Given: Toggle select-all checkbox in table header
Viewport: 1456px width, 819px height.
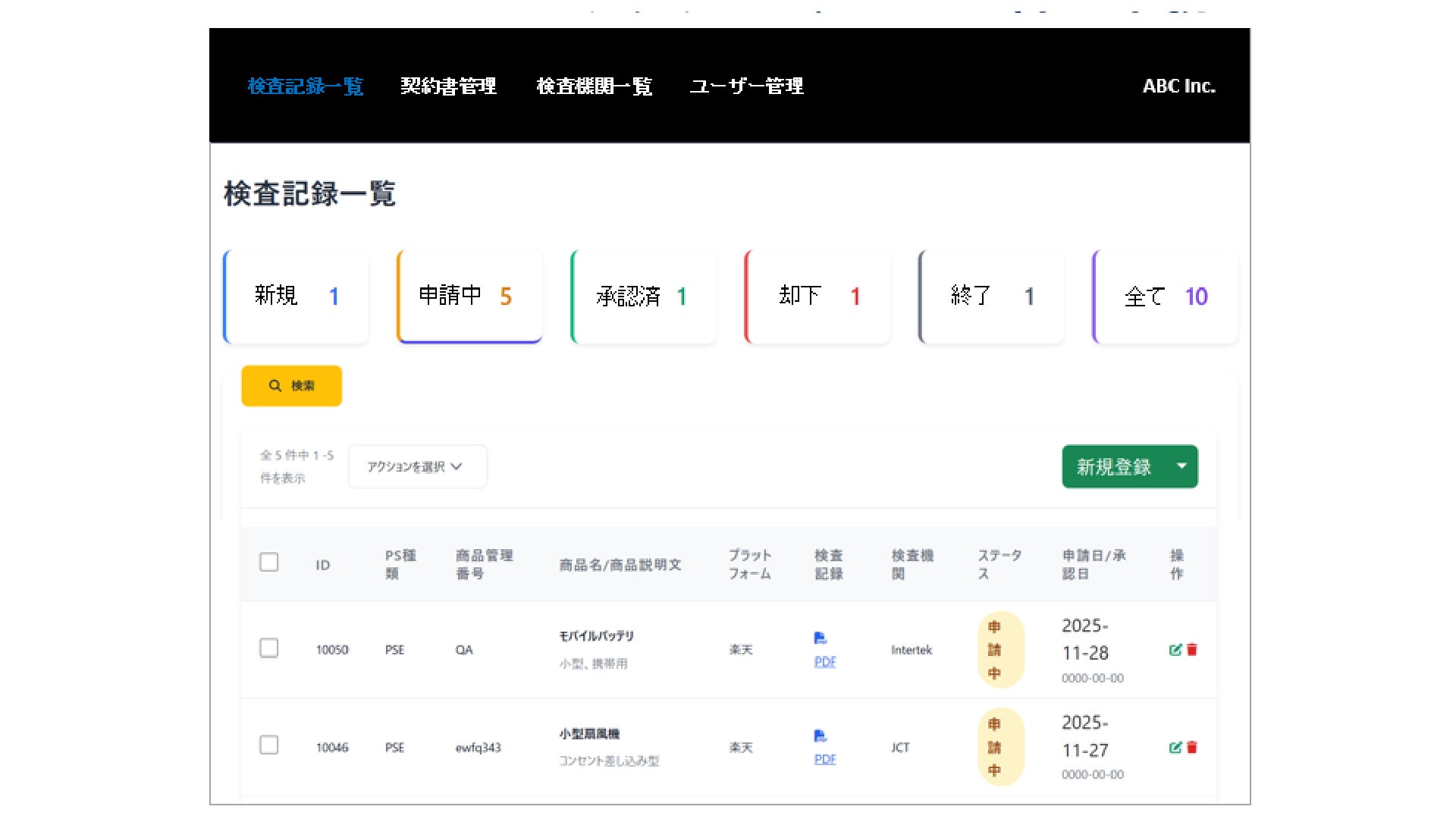Looking at the screenshot, I should point(269,563).
